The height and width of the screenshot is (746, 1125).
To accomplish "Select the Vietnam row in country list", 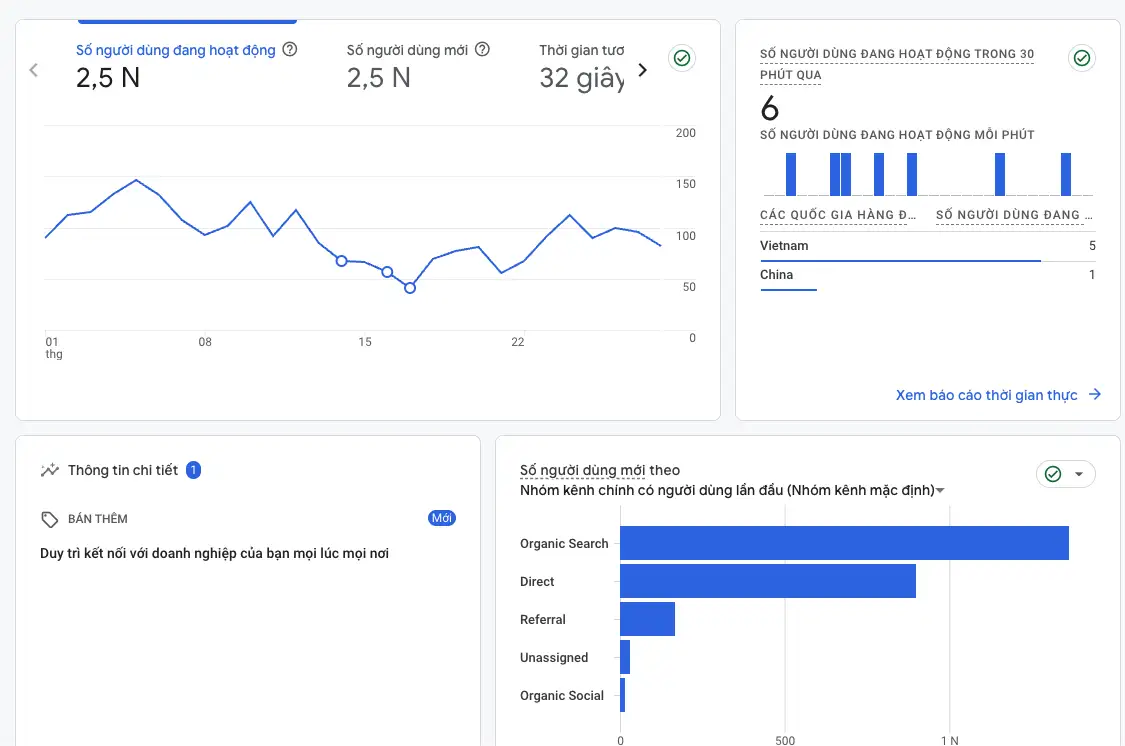I will pos(927,246).
